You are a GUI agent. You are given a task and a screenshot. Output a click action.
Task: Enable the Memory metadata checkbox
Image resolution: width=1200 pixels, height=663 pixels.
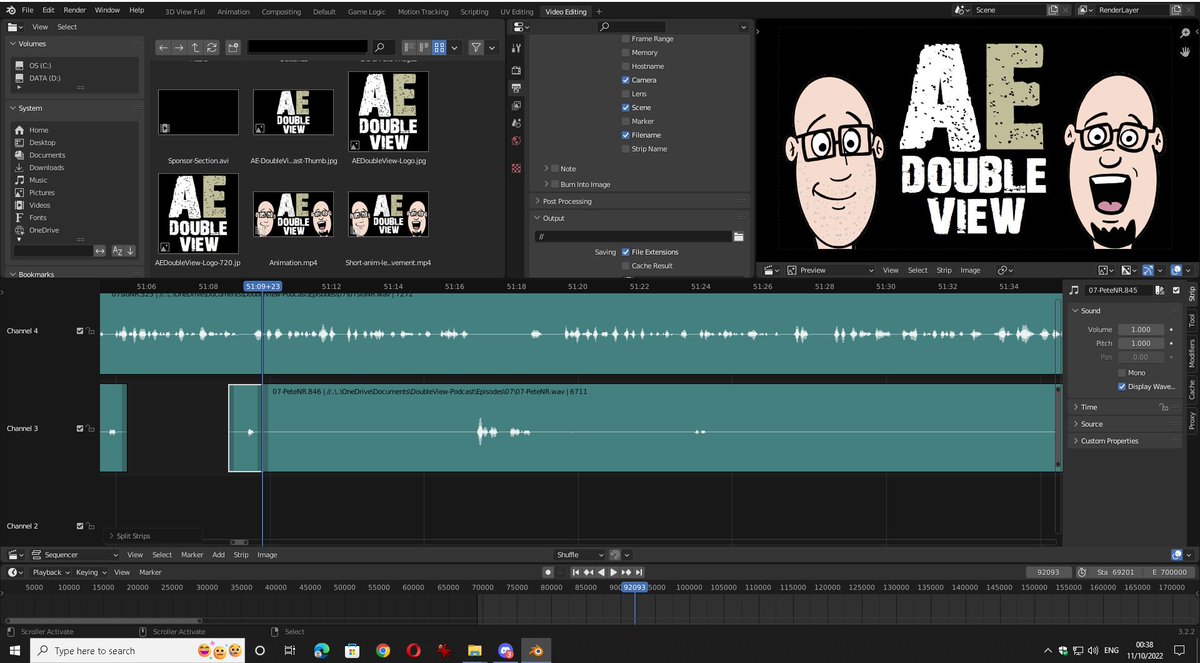tap(626, 52)
